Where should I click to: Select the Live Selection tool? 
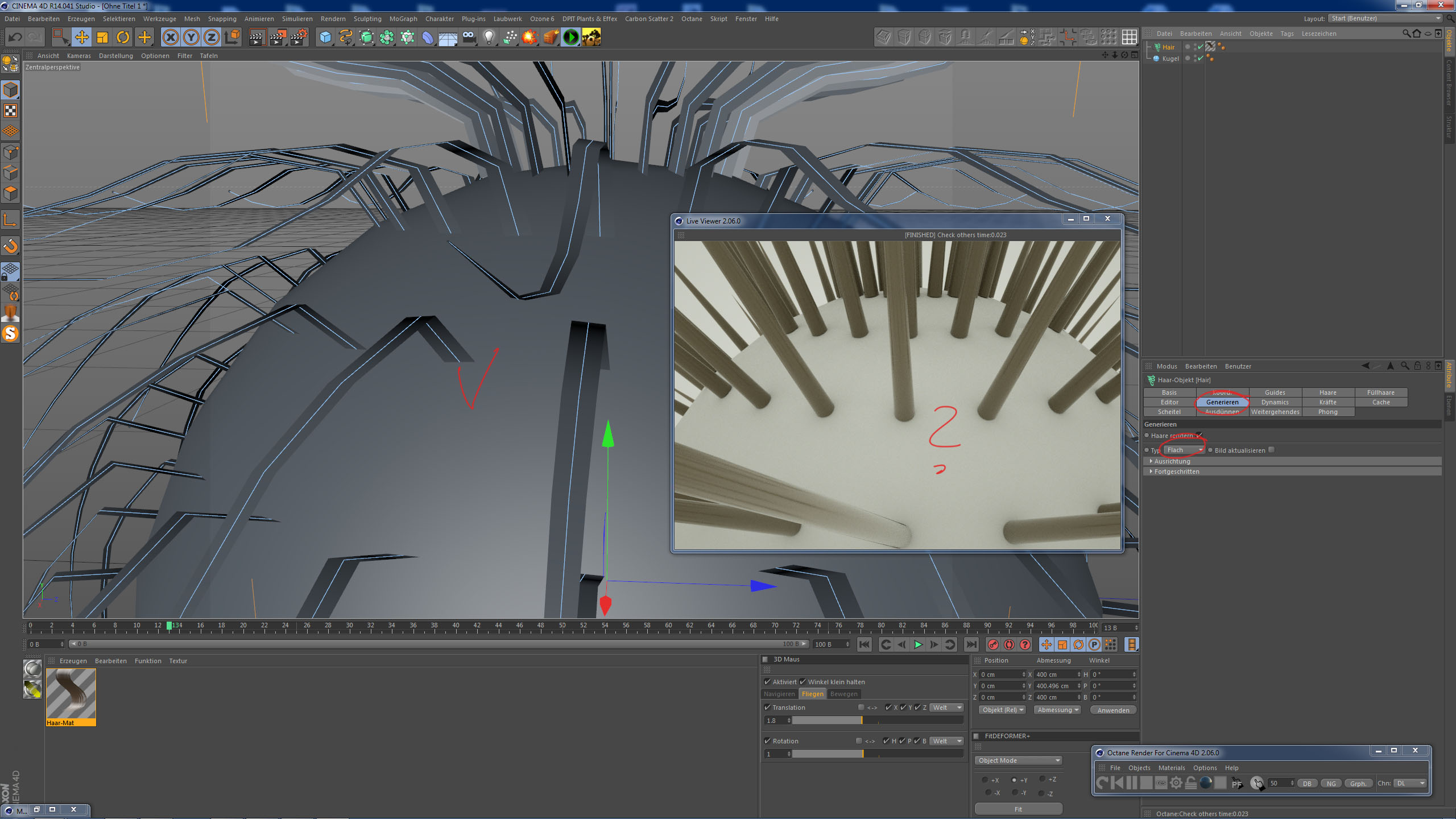coord(60,38)
